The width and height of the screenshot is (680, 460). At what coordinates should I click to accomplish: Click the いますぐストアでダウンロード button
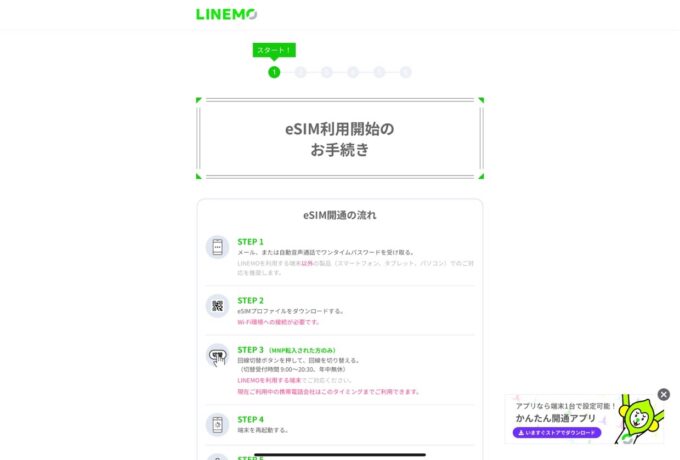click(x=557, y=433)
